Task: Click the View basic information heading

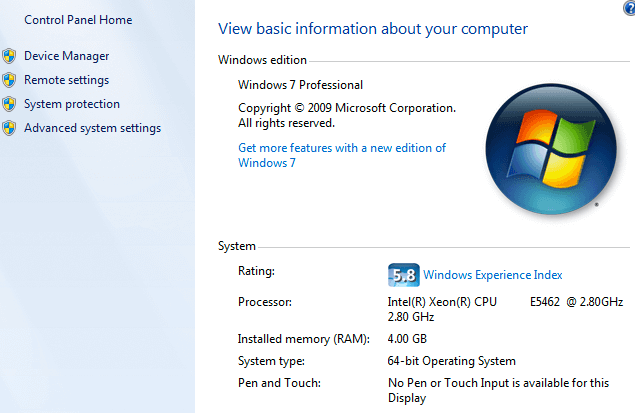Action: tap(373, 29)
